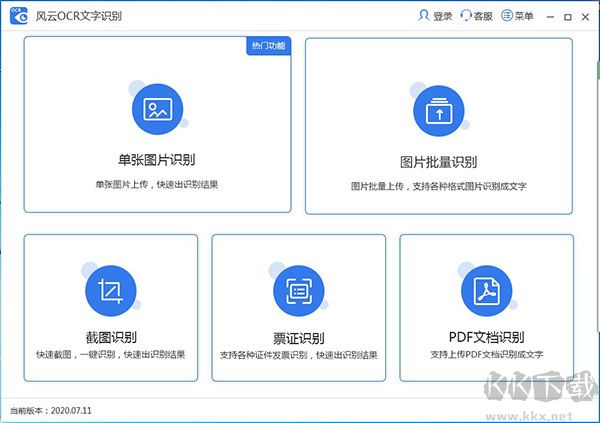600x423 pixels.
Task: Select the 票证识别 title text
Action: [298, 338]
